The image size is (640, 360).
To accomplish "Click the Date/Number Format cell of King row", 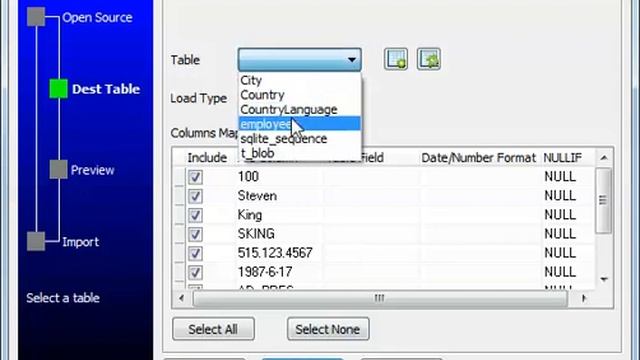I will [x=480, y=215].
